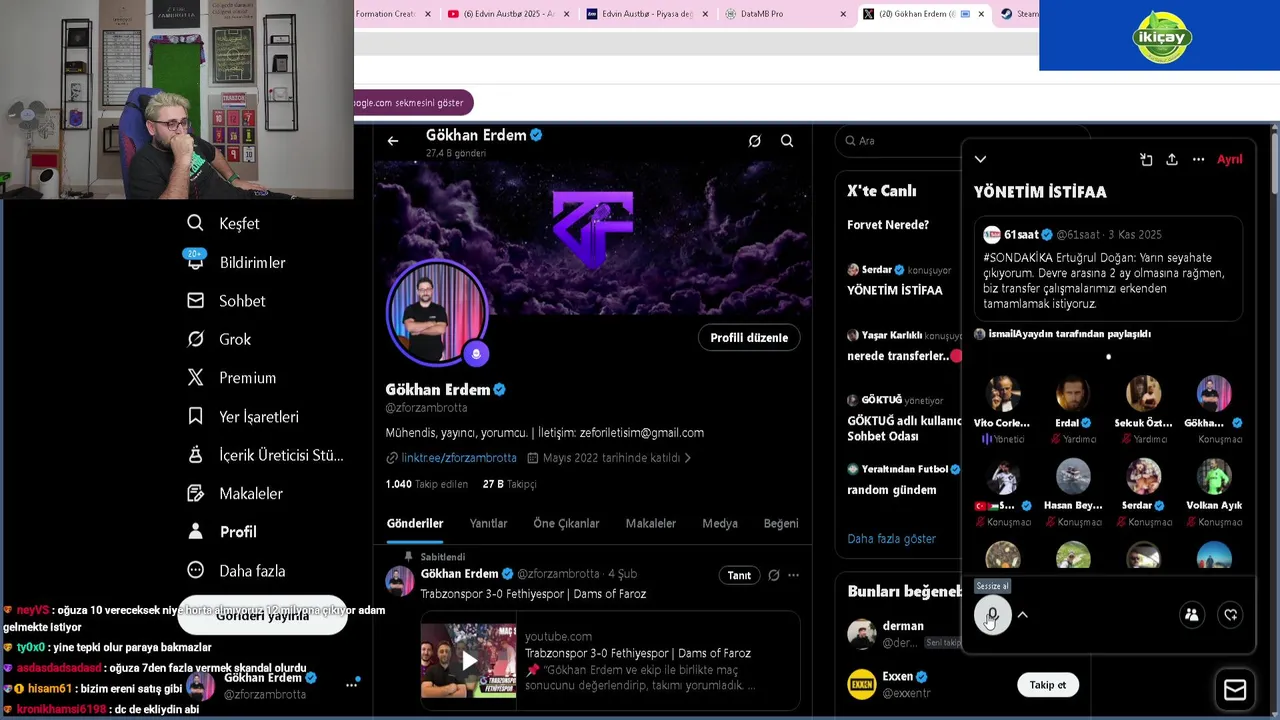Switch to the DataMB Pro browser tab

point(785,14)
